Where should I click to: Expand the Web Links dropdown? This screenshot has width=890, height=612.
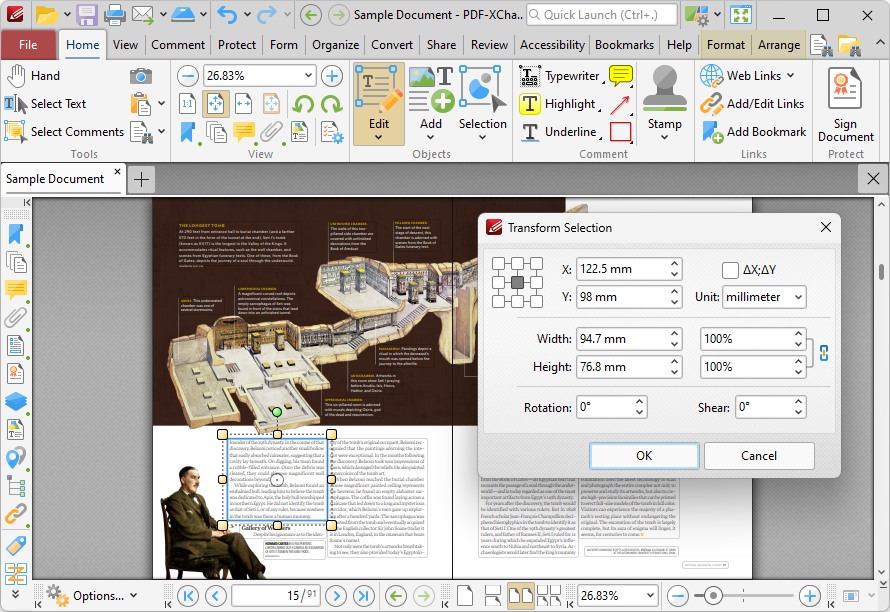791,76
